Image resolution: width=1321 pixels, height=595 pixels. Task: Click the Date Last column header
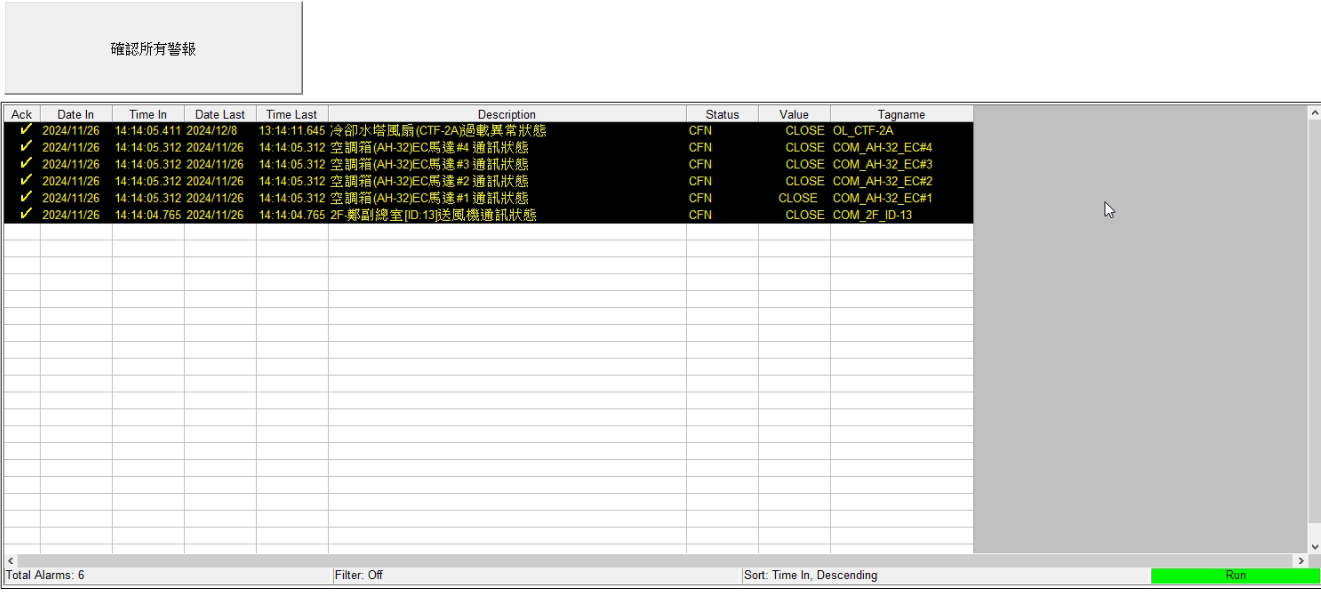pos(220,114)
